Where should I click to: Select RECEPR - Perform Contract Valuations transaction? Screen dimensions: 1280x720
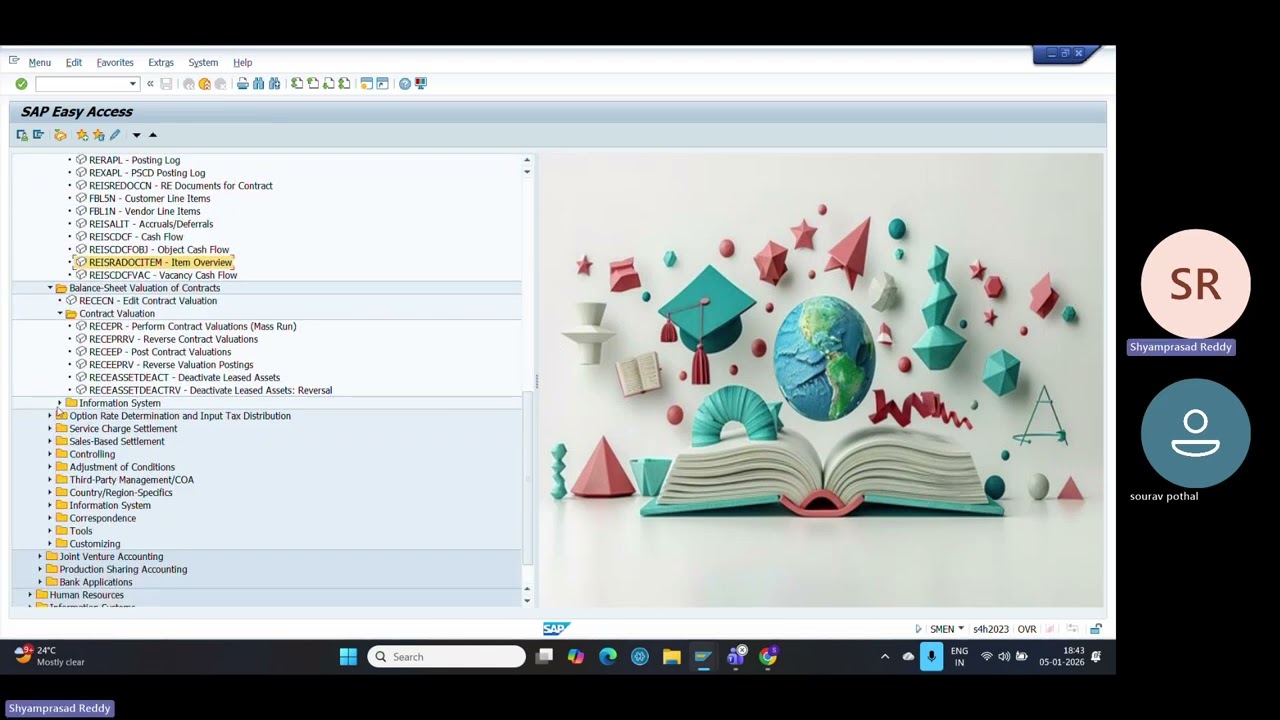tap(192, 326)
